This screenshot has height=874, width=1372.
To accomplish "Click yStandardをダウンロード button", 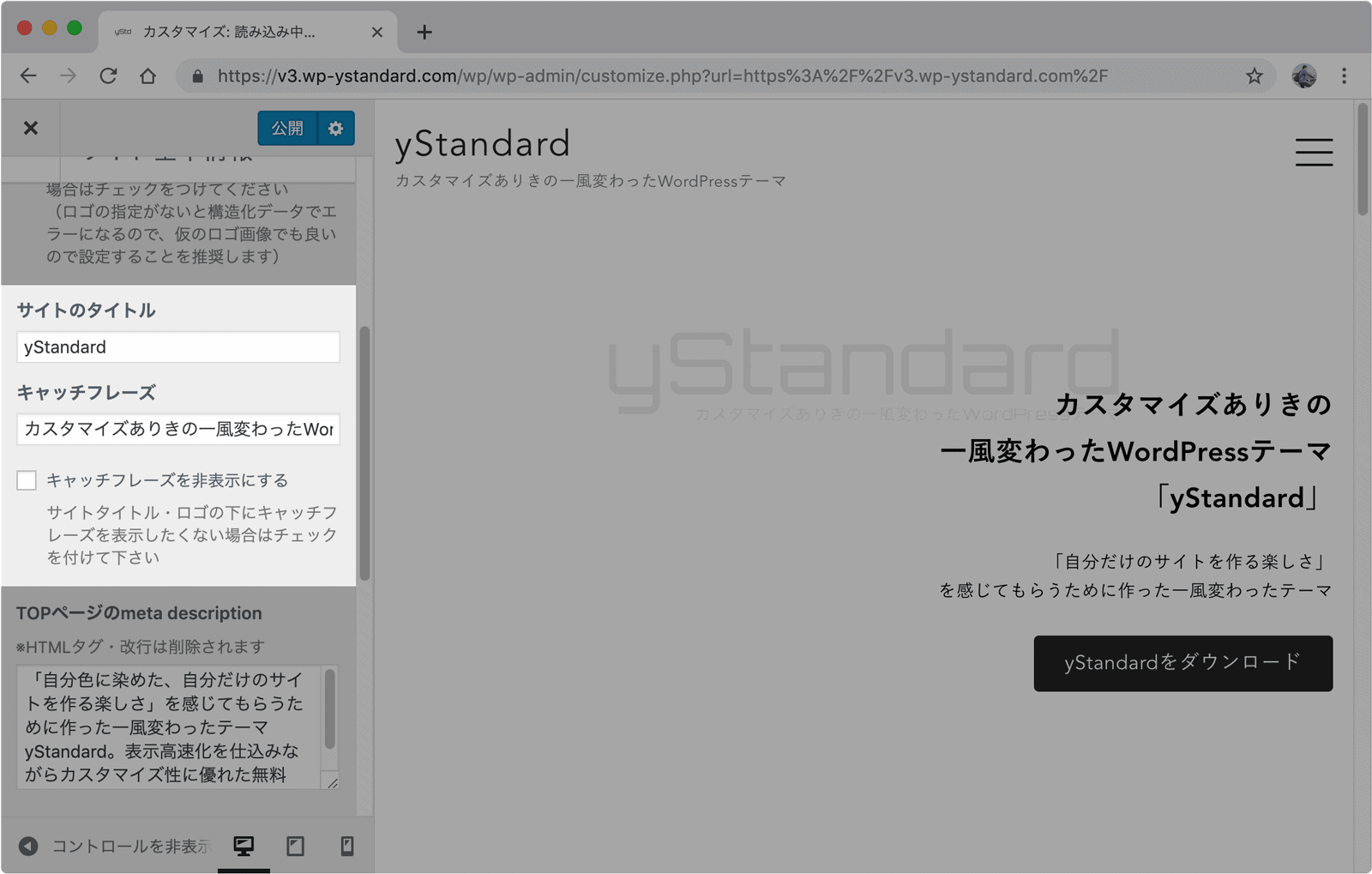I will (1182, 663).
